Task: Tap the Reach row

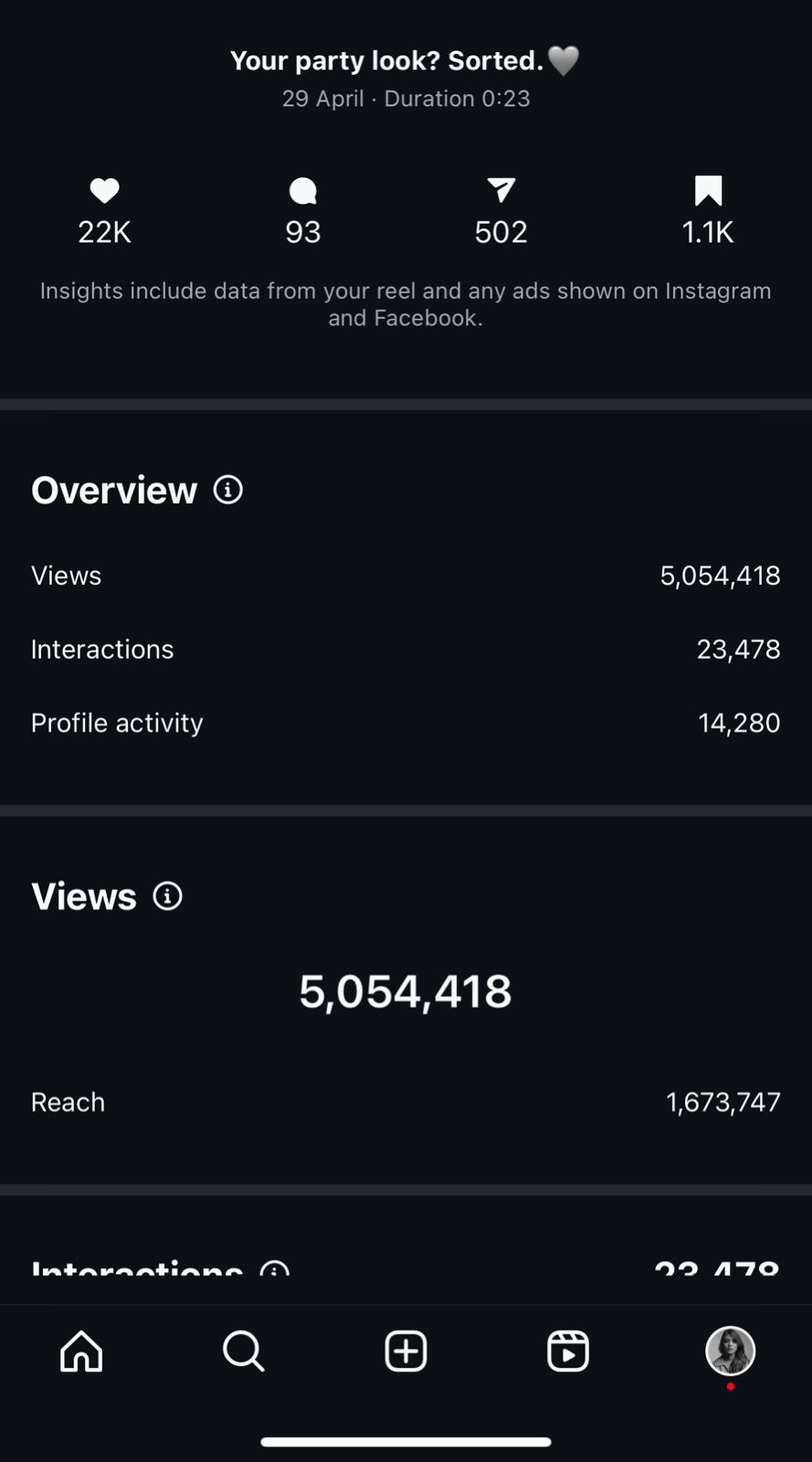Action: click(x=406, y=1102)
